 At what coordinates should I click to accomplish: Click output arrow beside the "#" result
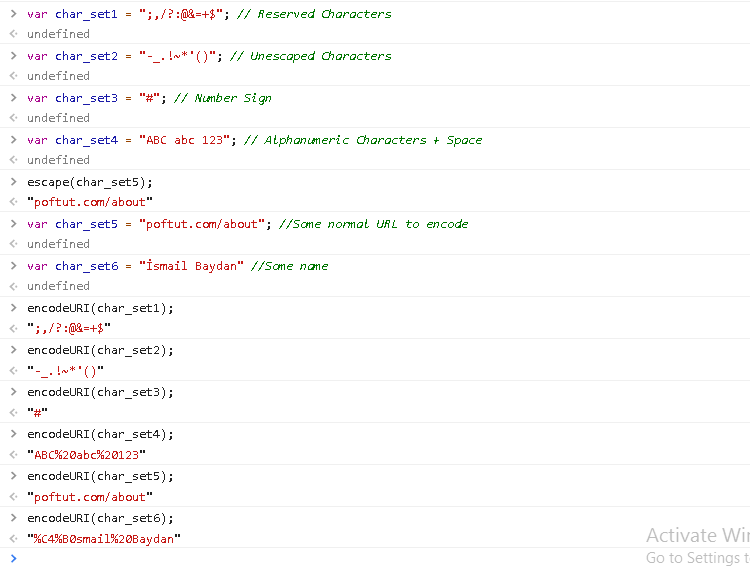(x=13, y=412)
